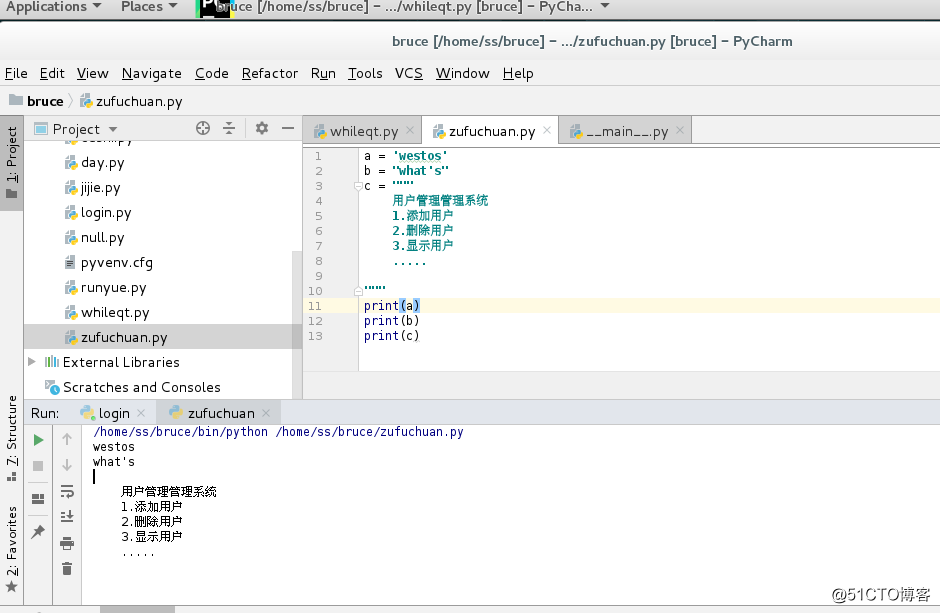
Task: Collapse all in Project panel
Action: (229, 128)
